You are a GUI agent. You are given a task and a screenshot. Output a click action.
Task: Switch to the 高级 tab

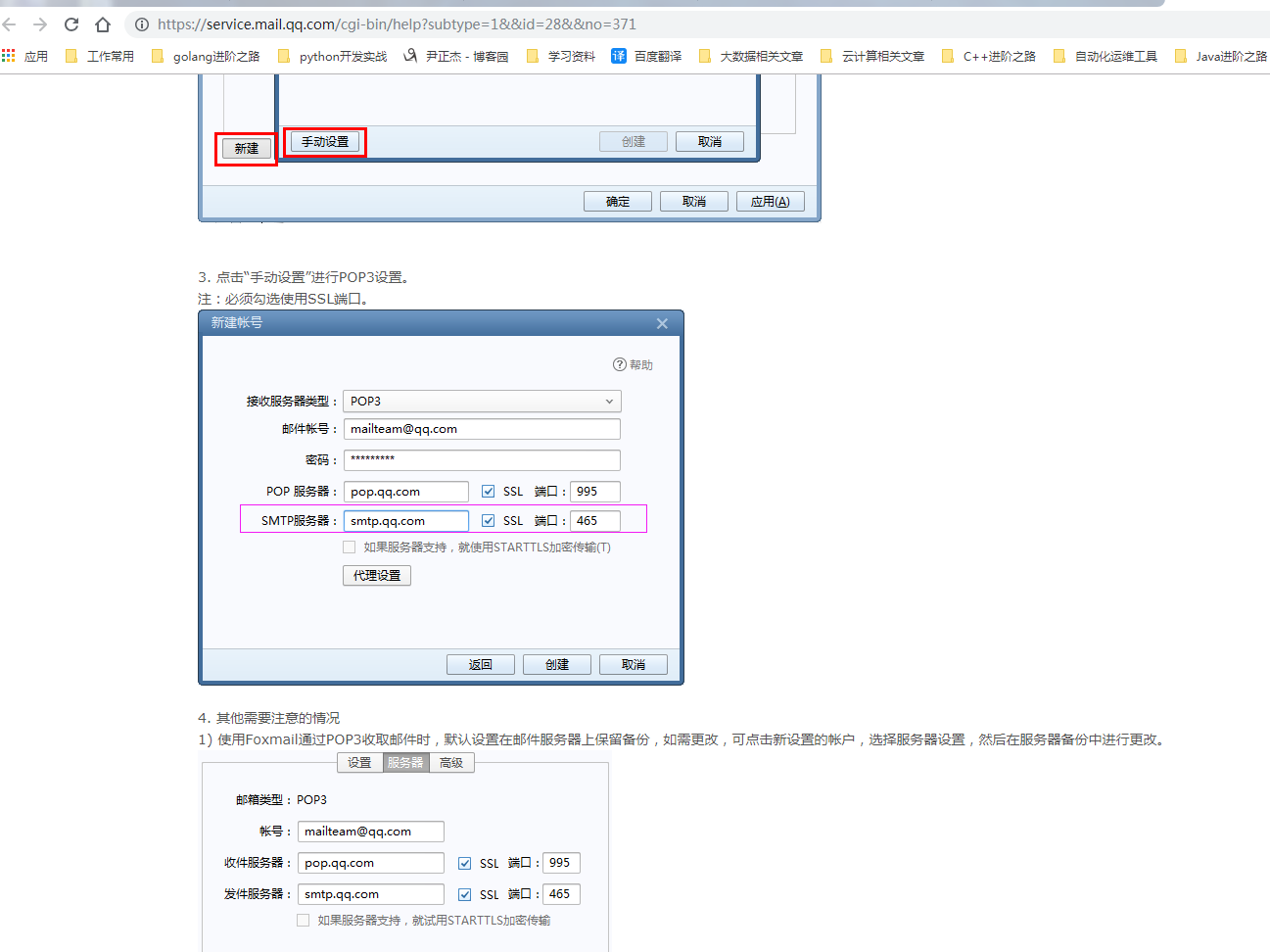coord(451,762)
